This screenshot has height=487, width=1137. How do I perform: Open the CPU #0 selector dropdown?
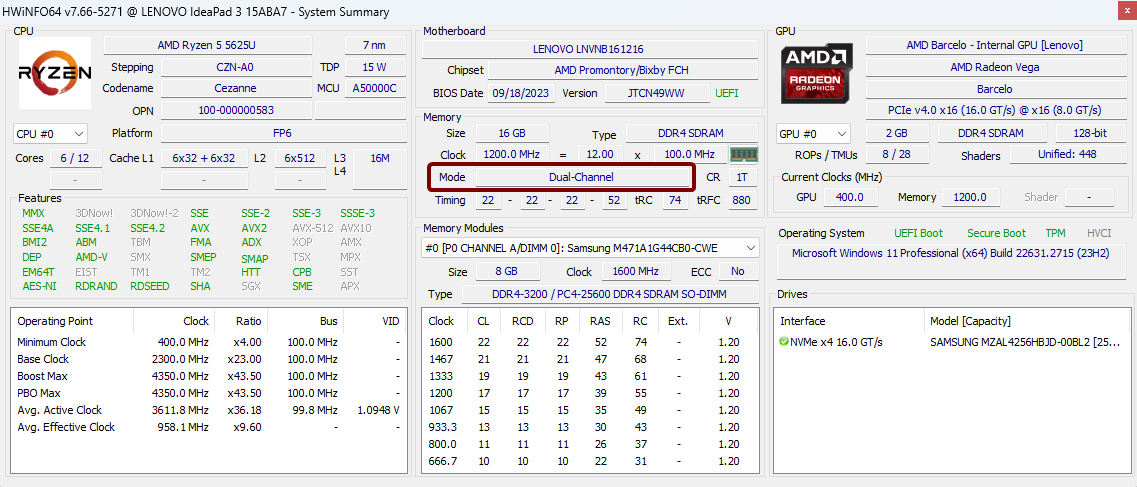pos(50,134)
